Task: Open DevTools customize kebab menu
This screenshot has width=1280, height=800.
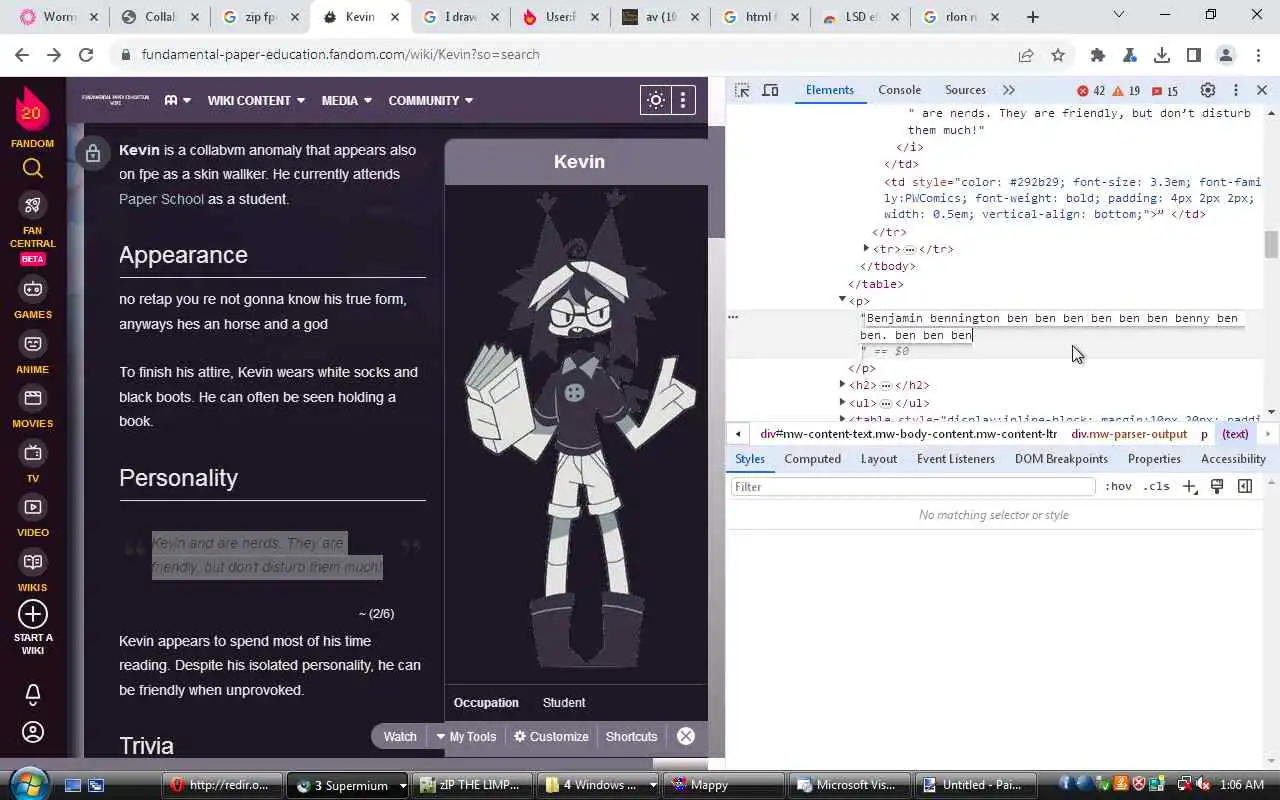Action: [x=1236, y=90]
